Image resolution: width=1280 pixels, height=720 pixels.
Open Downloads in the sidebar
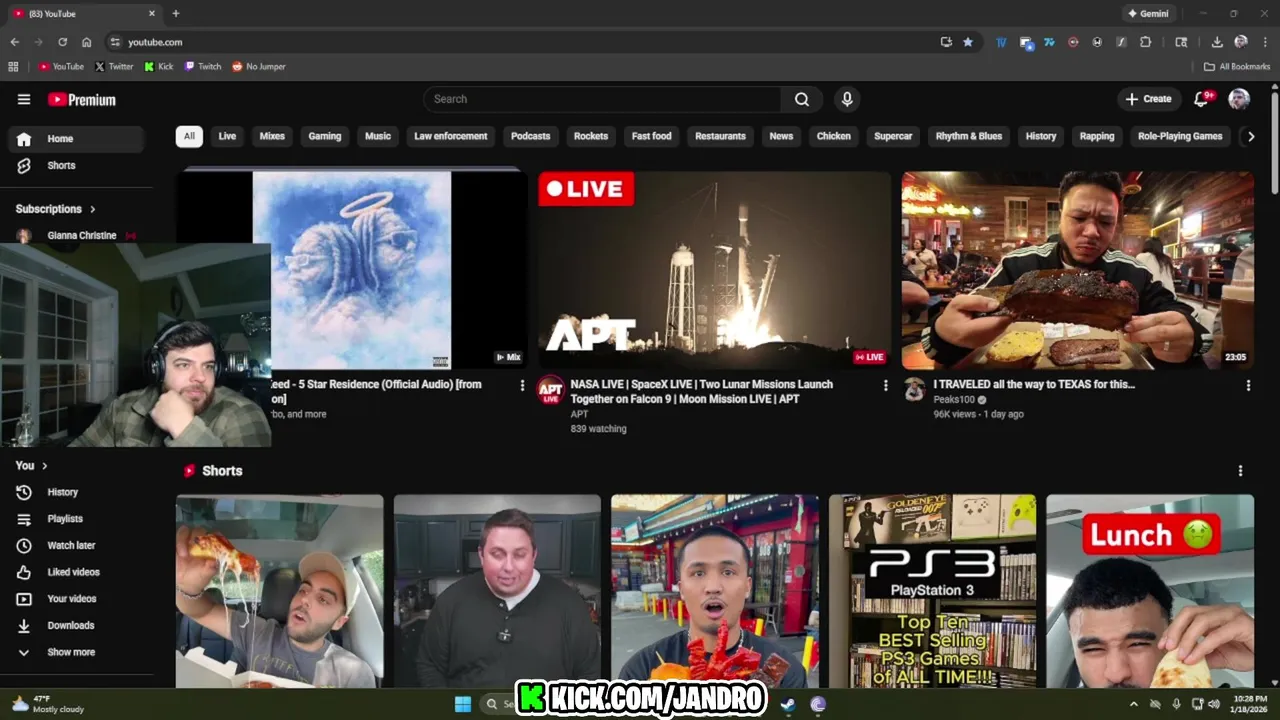point(76,626)
